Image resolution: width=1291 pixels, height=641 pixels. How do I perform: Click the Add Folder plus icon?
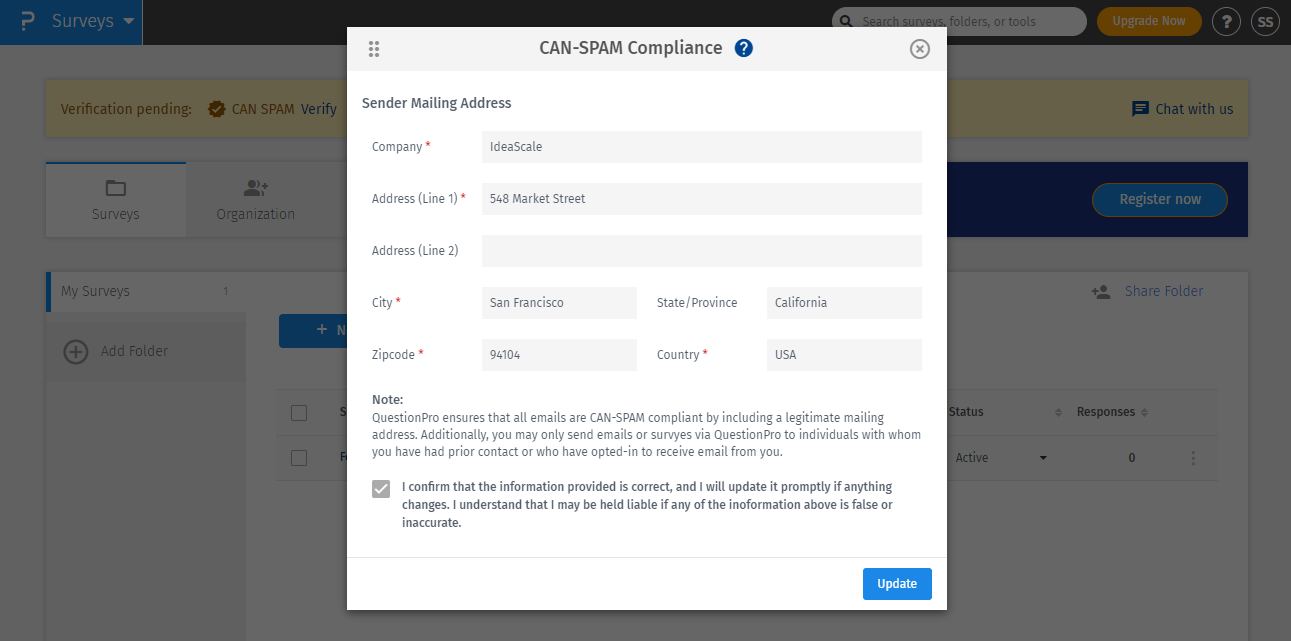[x=75, y=352]
